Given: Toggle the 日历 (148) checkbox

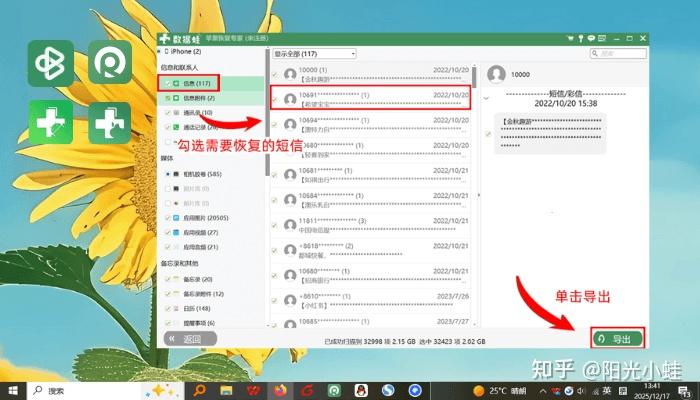Looking at the screenshot, I should pyautogui.click(x=168, y=308).
